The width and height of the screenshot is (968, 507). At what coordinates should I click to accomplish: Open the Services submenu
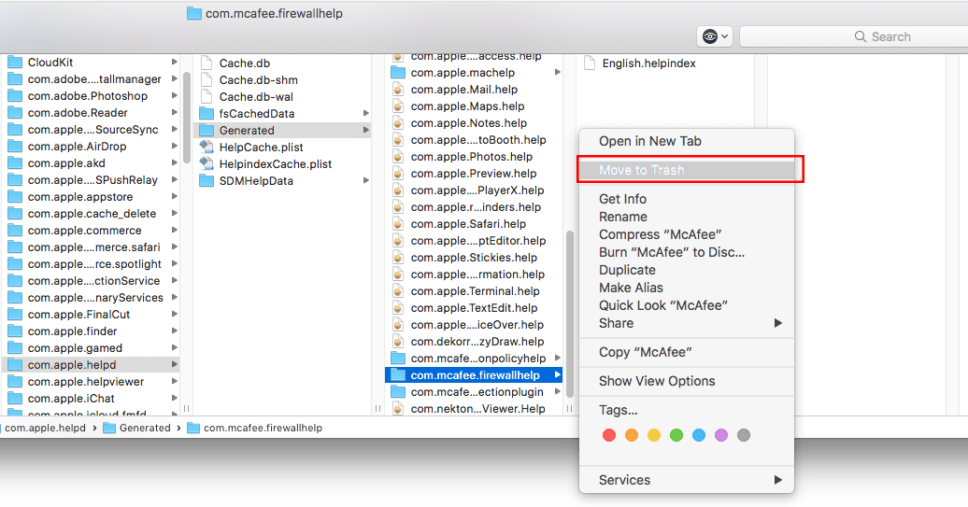click(686, 480)
